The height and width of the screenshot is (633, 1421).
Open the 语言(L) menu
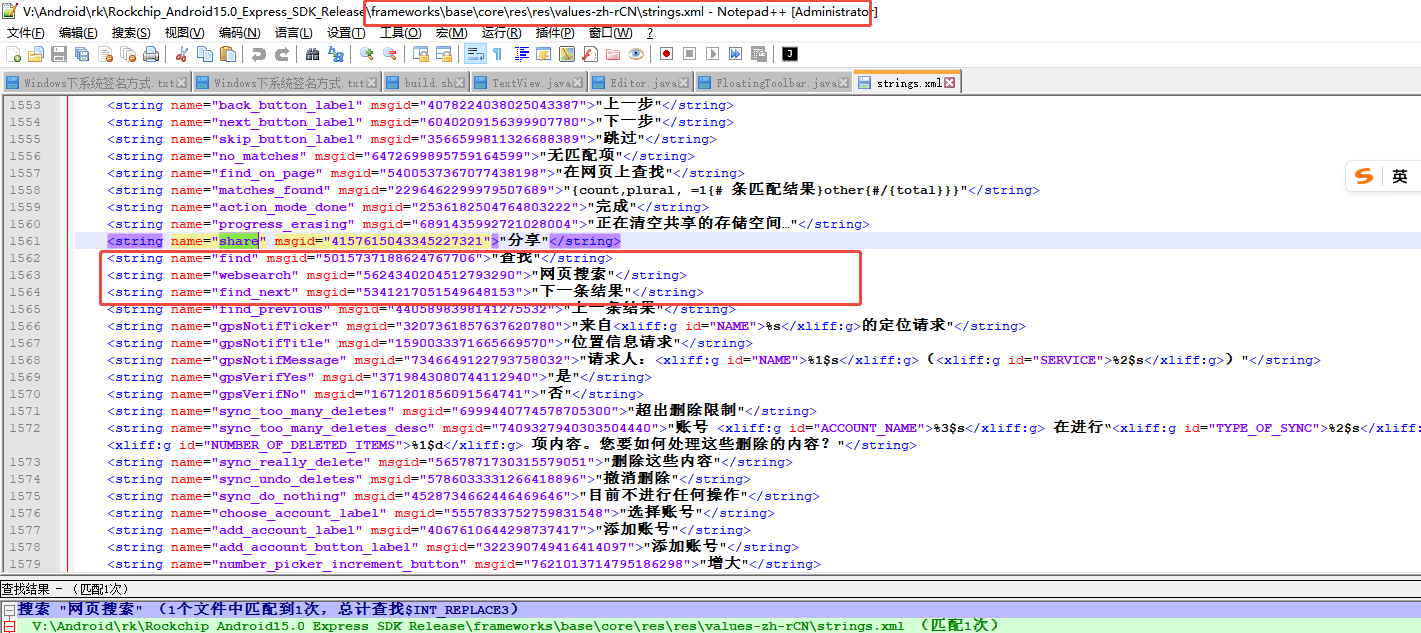pos(293,33)
